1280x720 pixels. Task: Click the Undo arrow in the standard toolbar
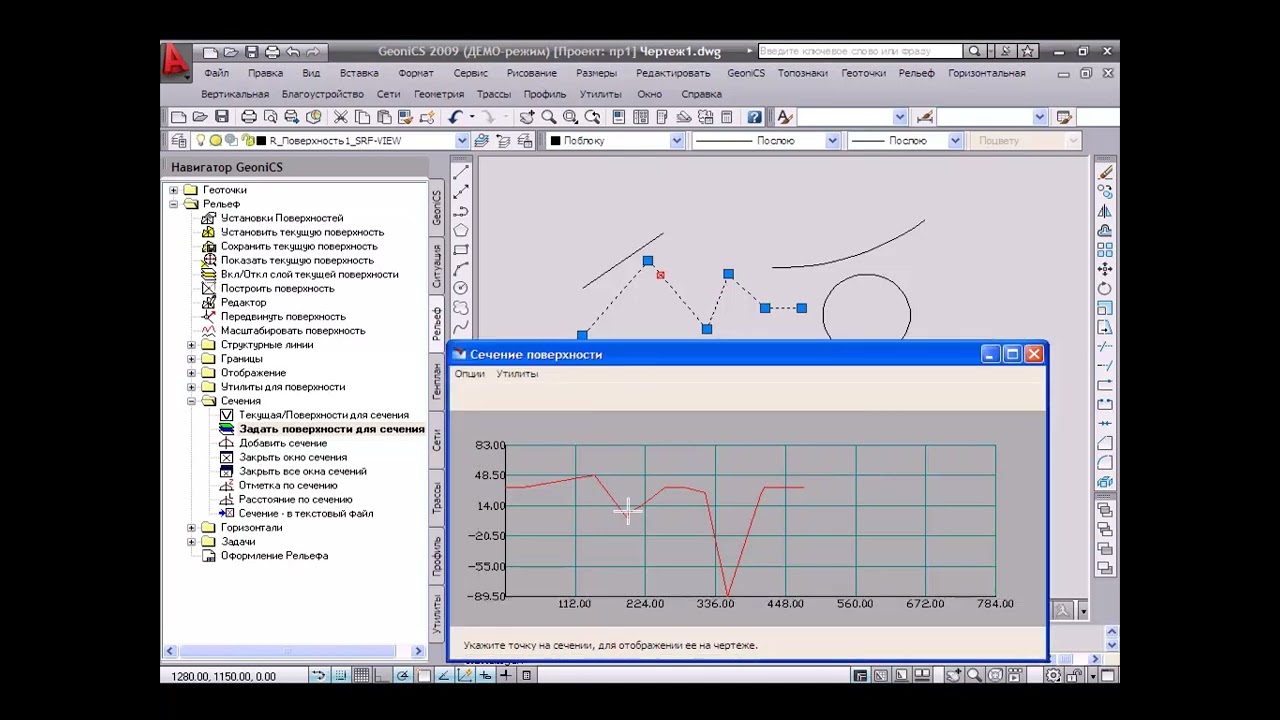[x=455, y=117]
